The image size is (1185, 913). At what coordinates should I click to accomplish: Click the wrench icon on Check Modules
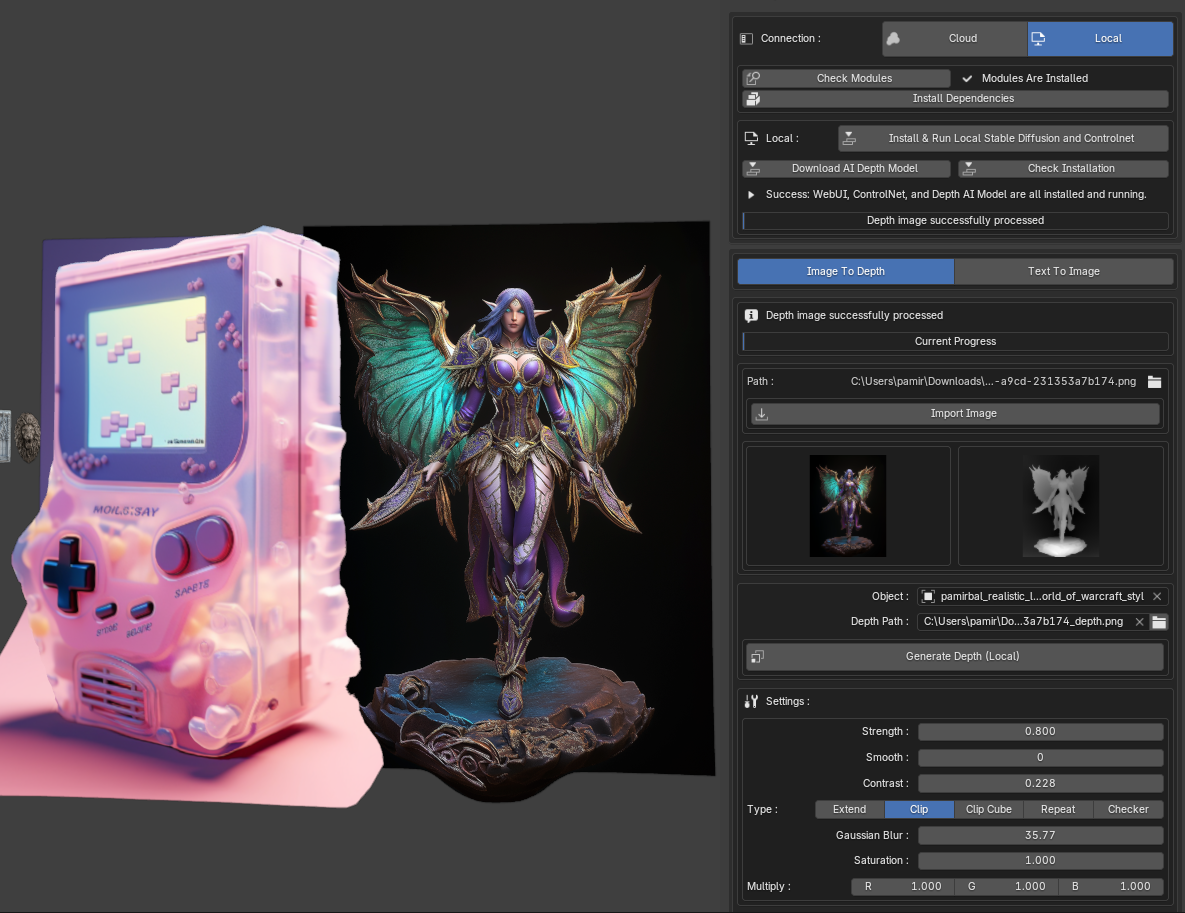[x=753, y=78]
